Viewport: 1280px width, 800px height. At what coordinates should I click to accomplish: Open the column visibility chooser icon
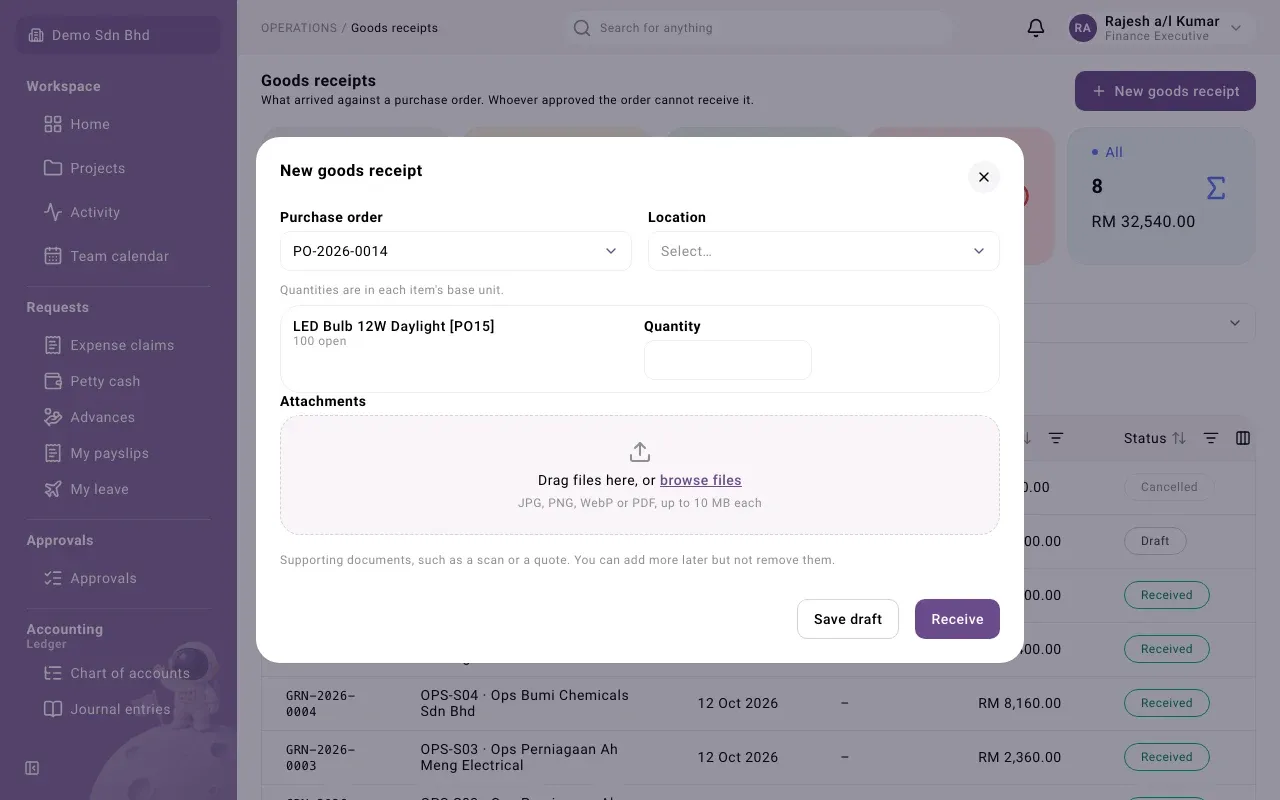pyautogui.click(x=1243, y=438)
